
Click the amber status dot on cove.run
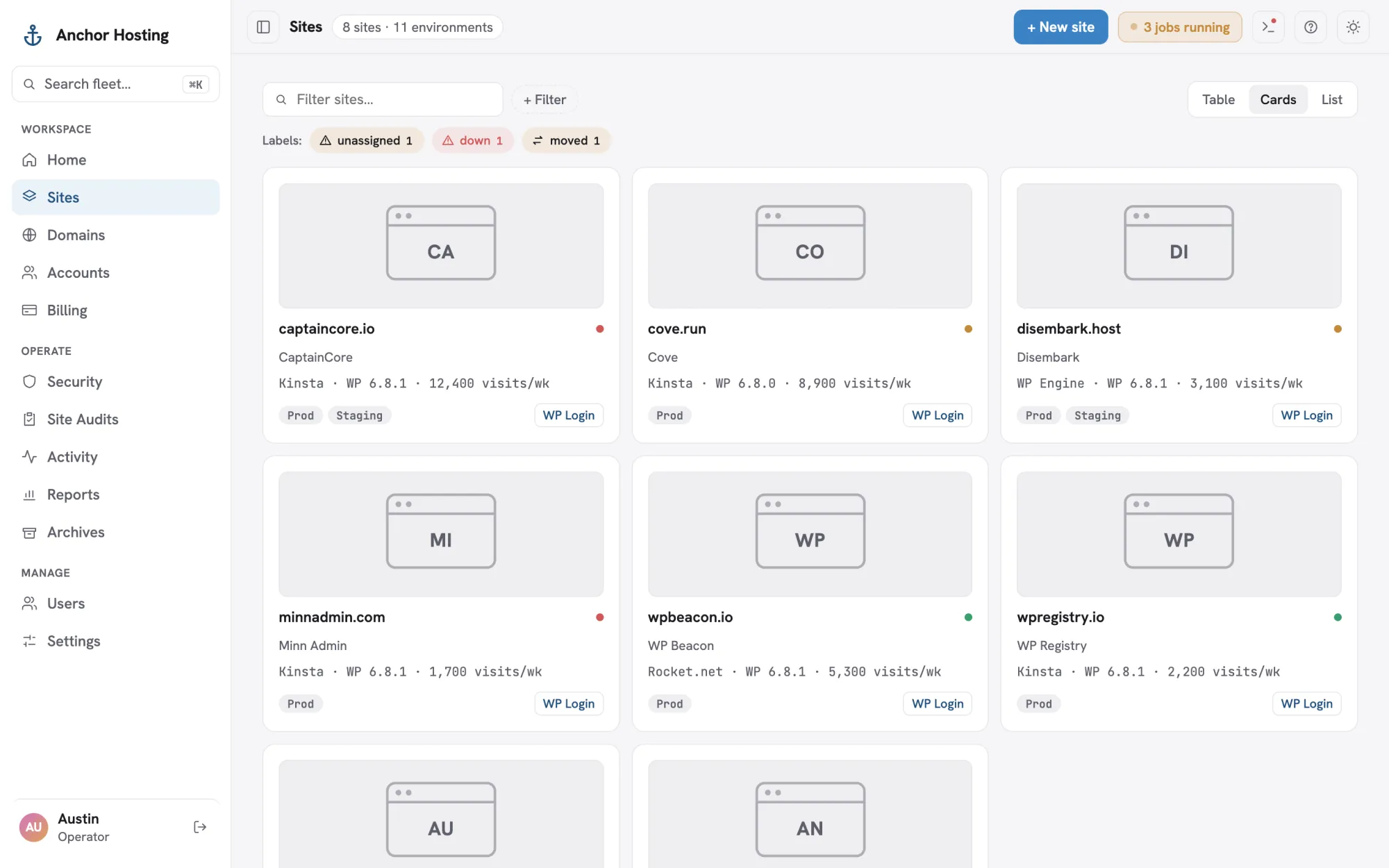pyautogui.click(x=968, y=328)
